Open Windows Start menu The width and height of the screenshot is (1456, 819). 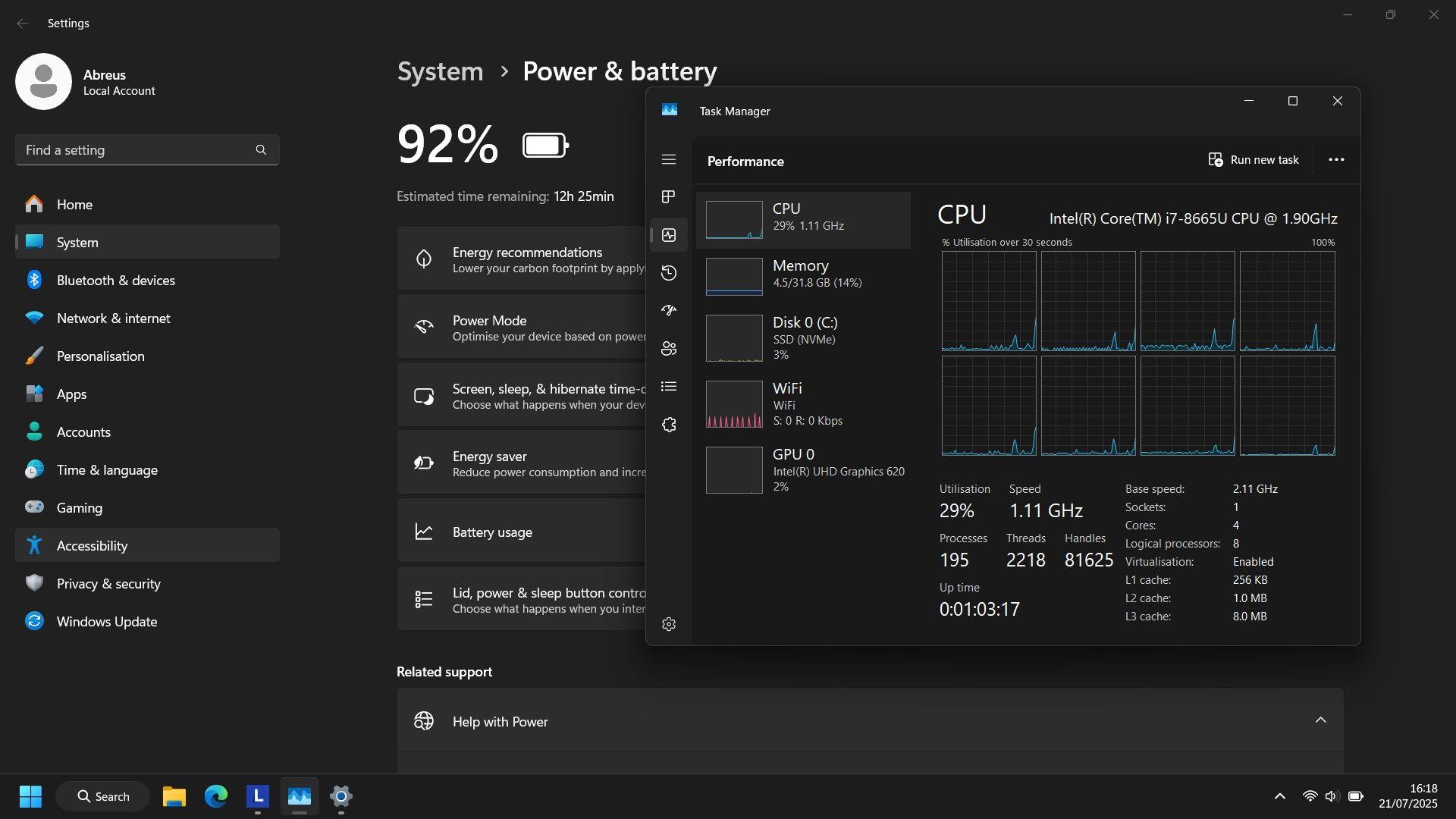coord(30,796)
